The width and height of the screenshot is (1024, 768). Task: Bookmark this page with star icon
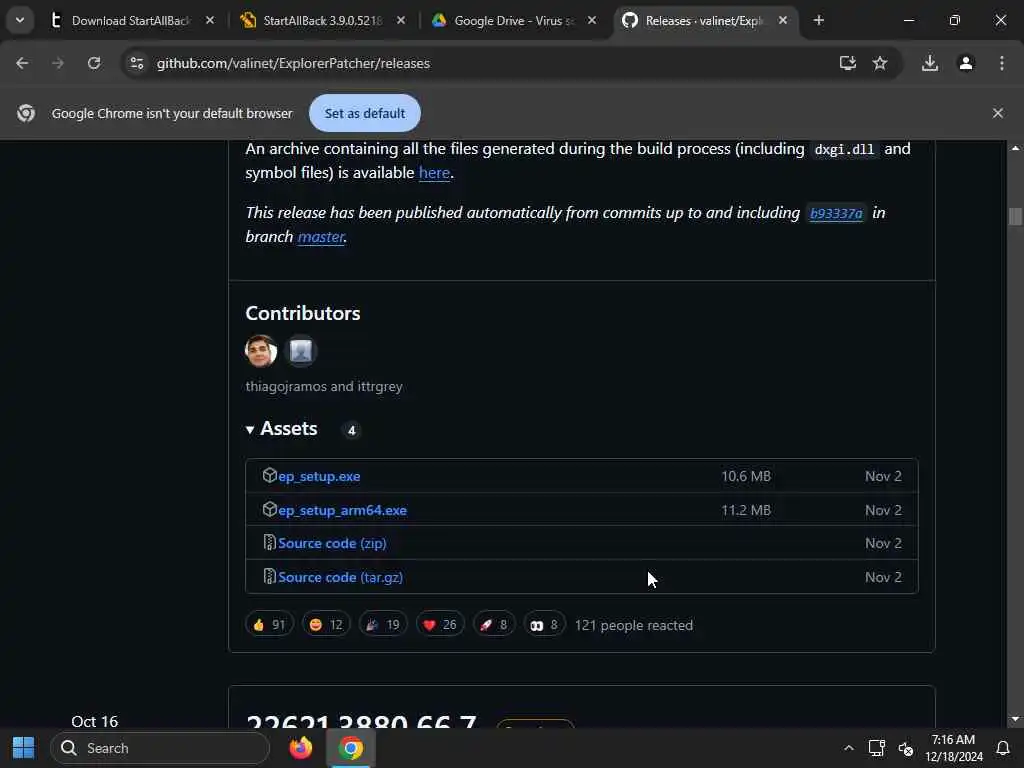(x=880, y=63)
